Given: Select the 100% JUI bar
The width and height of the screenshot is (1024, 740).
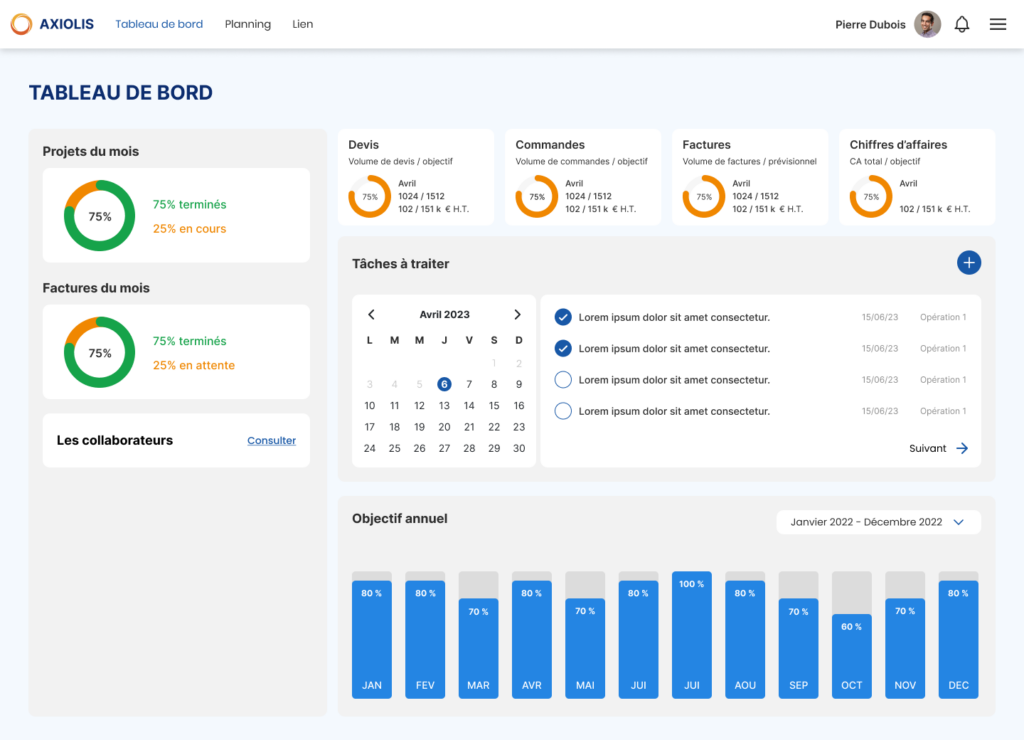Looking at the screenshot, I should click(x=692, y=635).
